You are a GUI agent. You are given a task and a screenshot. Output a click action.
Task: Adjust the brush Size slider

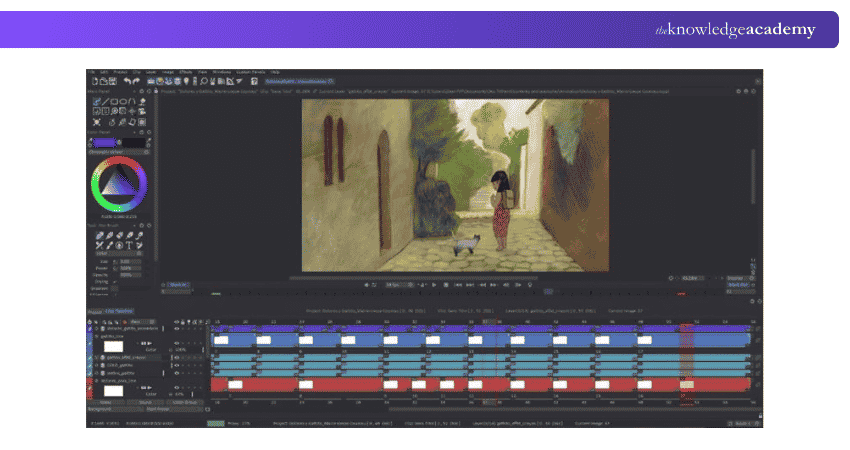[x=130, y=261]
